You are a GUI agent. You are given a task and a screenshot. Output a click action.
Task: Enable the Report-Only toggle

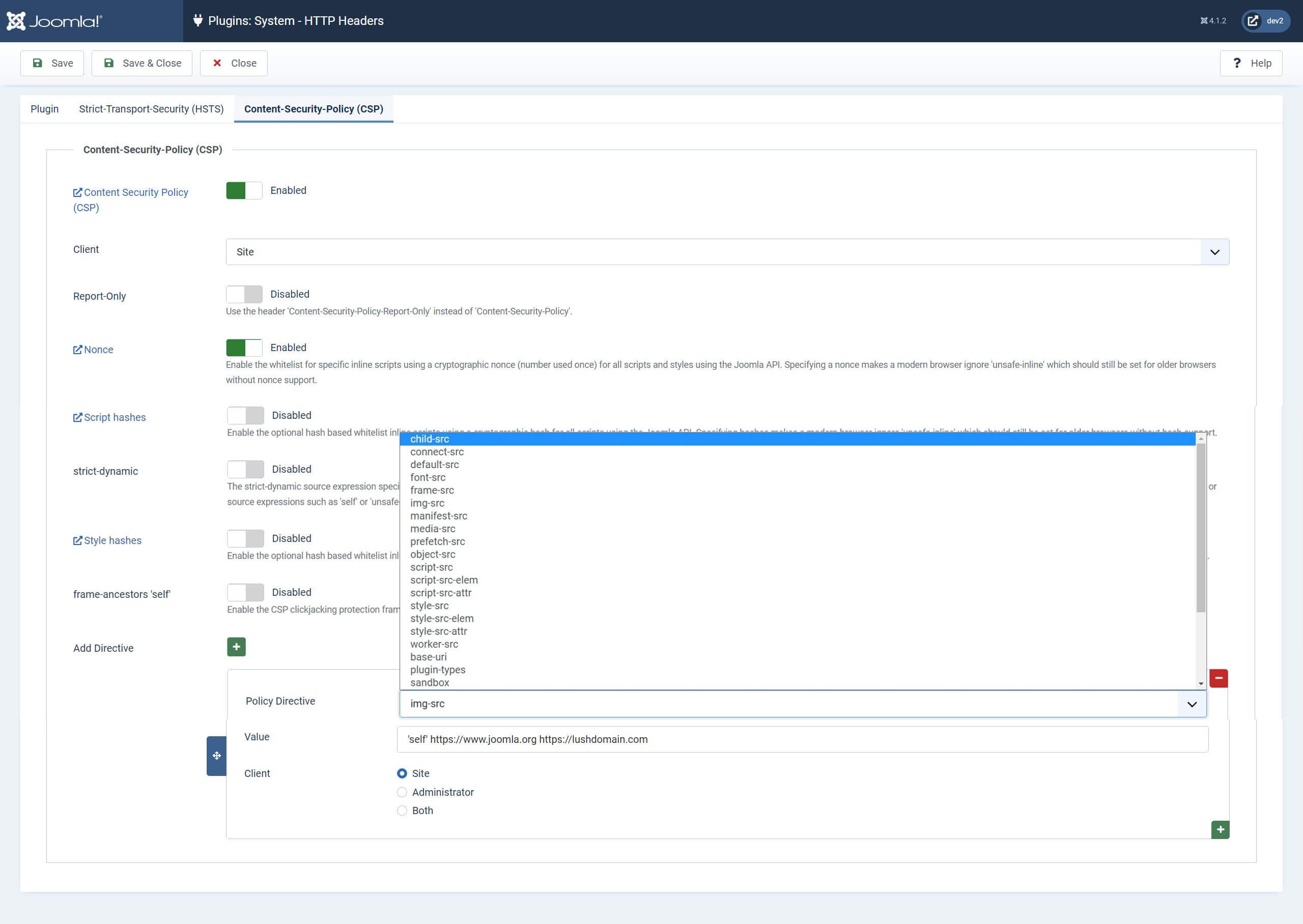[x=243, y=294]
